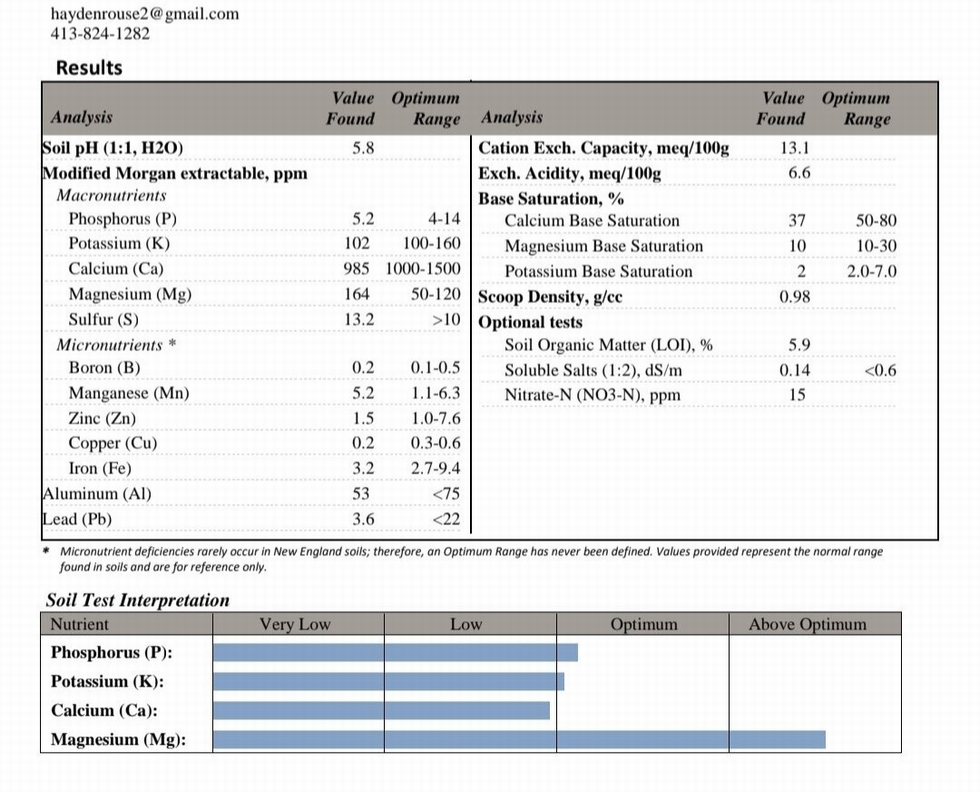Click the Lead (Pb) row label
Viewport: 980px width, 792px height.
[x=77, y=519]
